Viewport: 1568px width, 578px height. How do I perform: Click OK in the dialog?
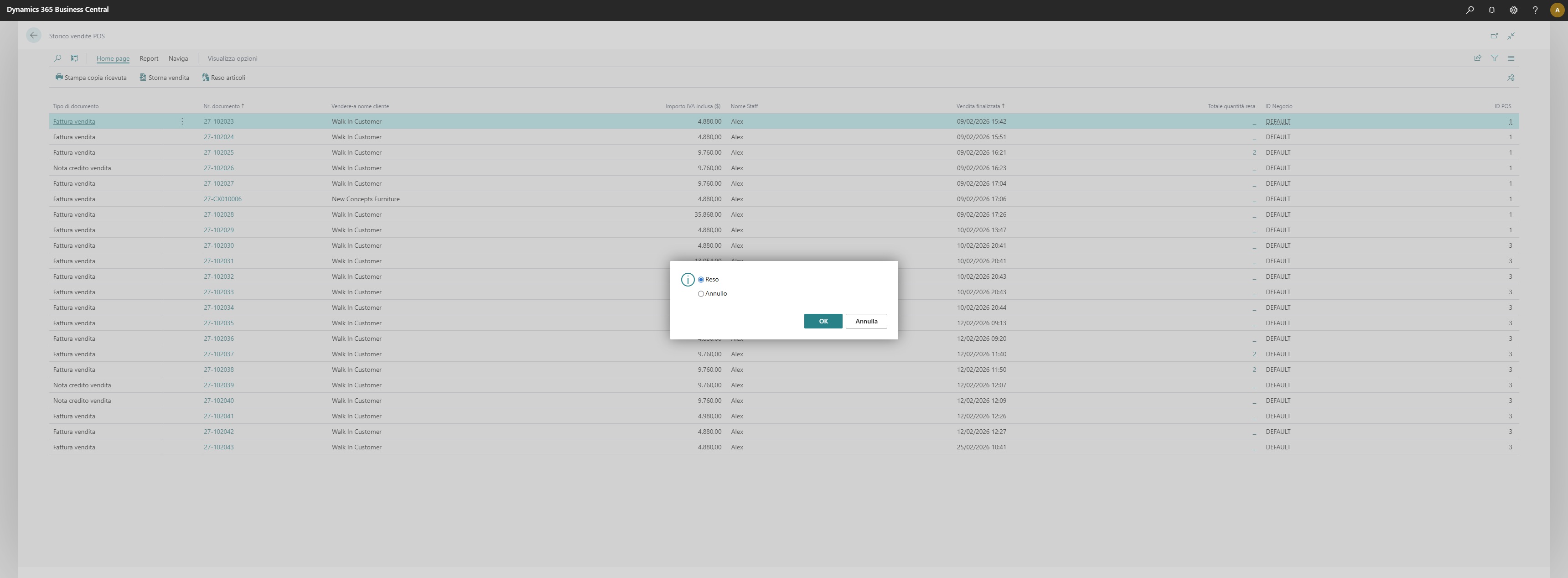823,321
